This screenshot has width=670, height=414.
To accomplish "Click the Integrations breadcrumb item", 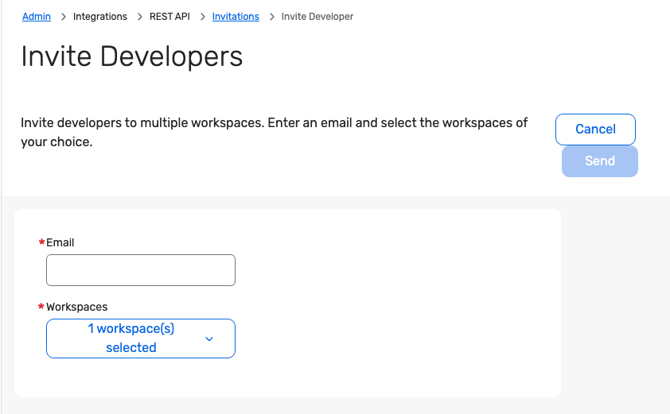I will [100, 17].
